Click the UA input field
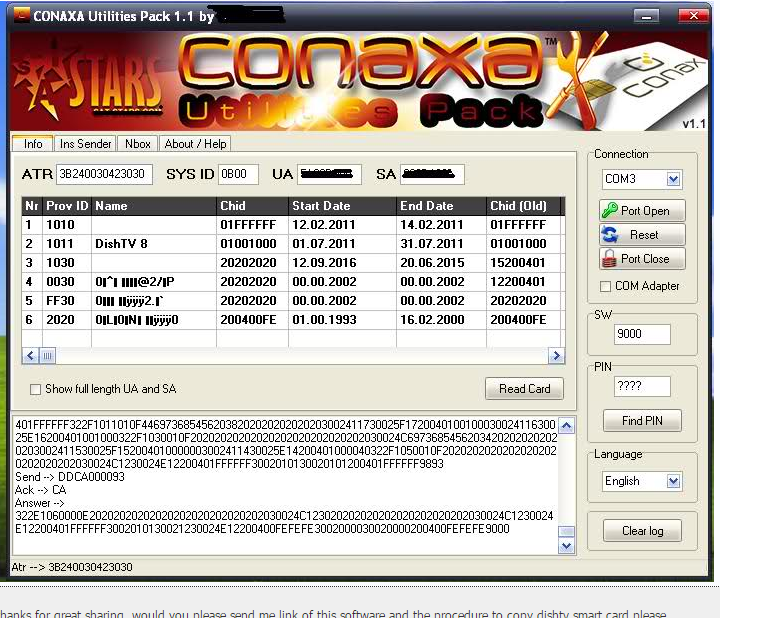Viewport: 768px width, 618px height. [x=329, y=174]
